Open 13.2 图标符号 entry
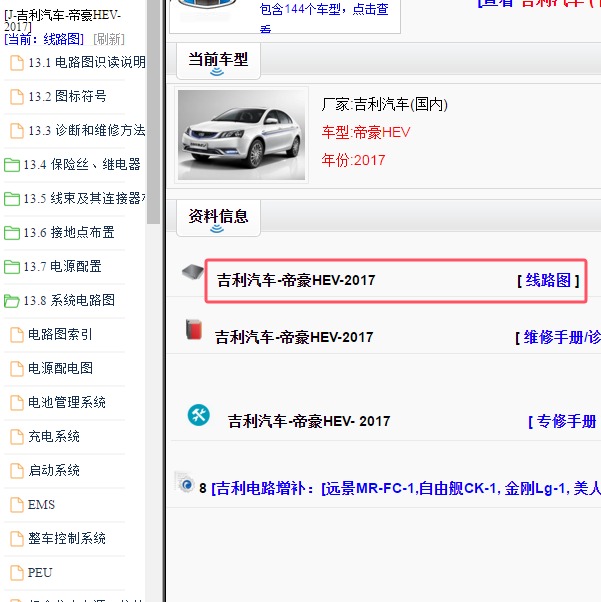This screenshot has width=601, height=602. click(x=67, y=96)
